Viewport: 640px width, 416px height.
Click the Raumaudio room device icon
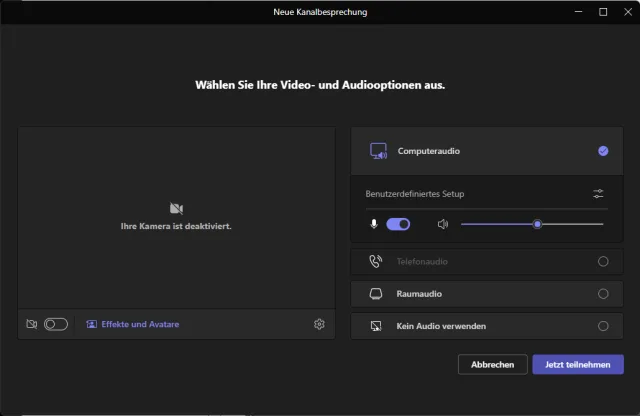[x=376, y=294]
